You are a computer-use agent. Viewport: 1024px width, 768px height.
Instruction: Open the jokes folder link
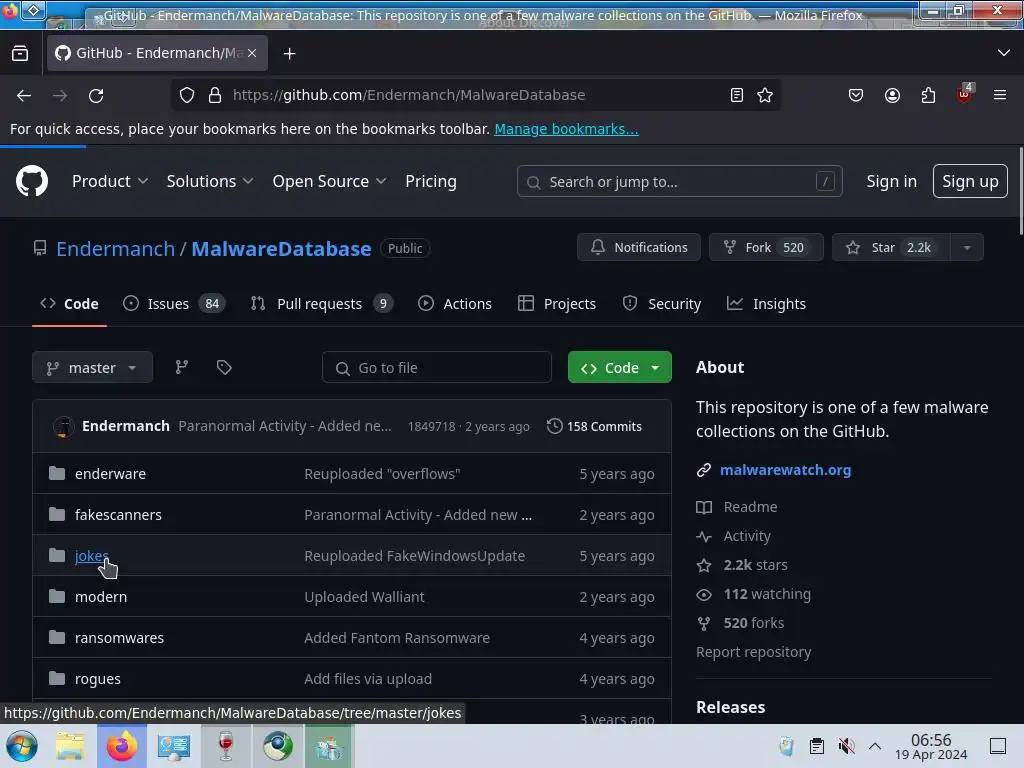[91, 556]
